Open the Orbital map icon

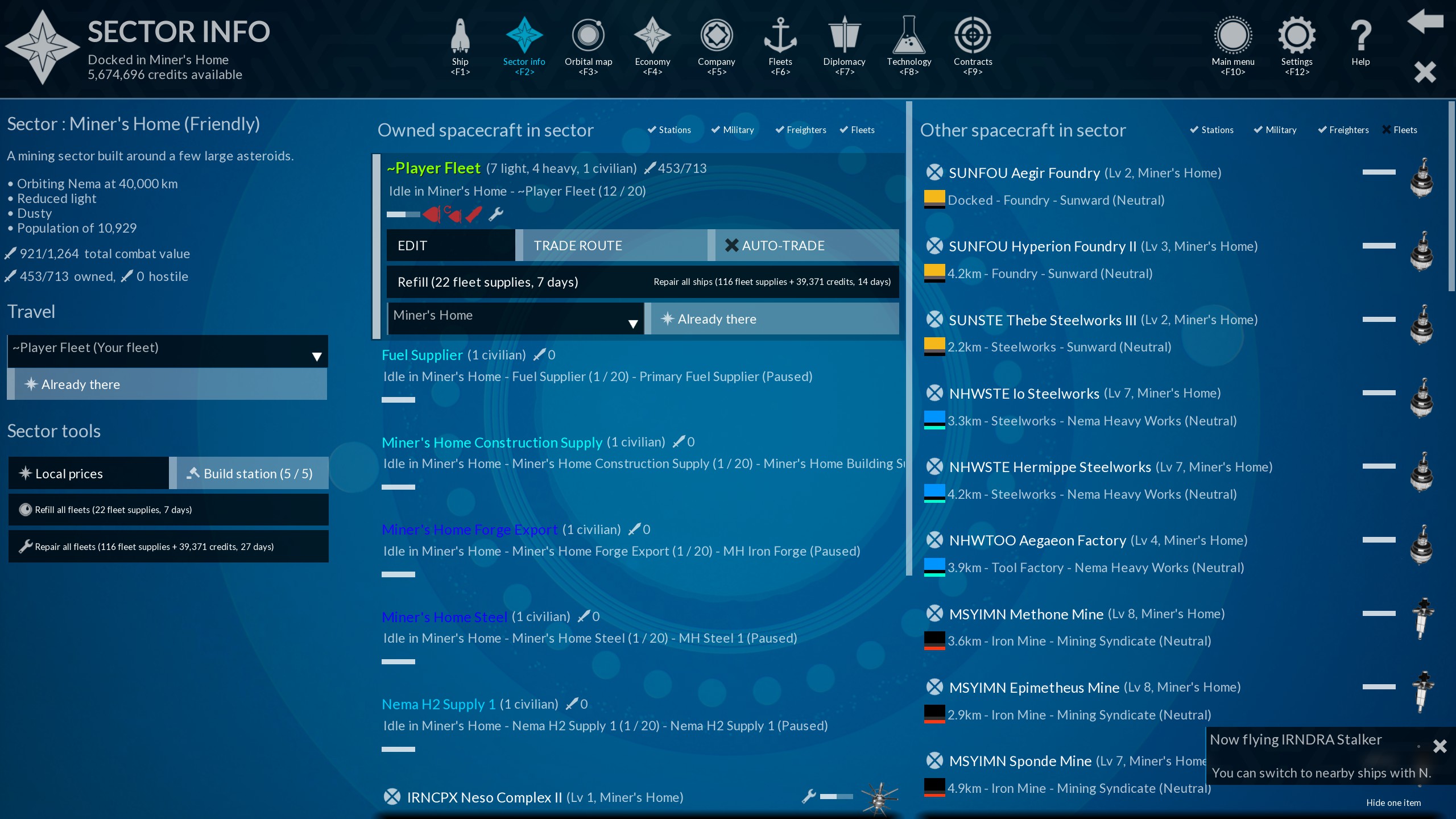[x=588, y=36]
